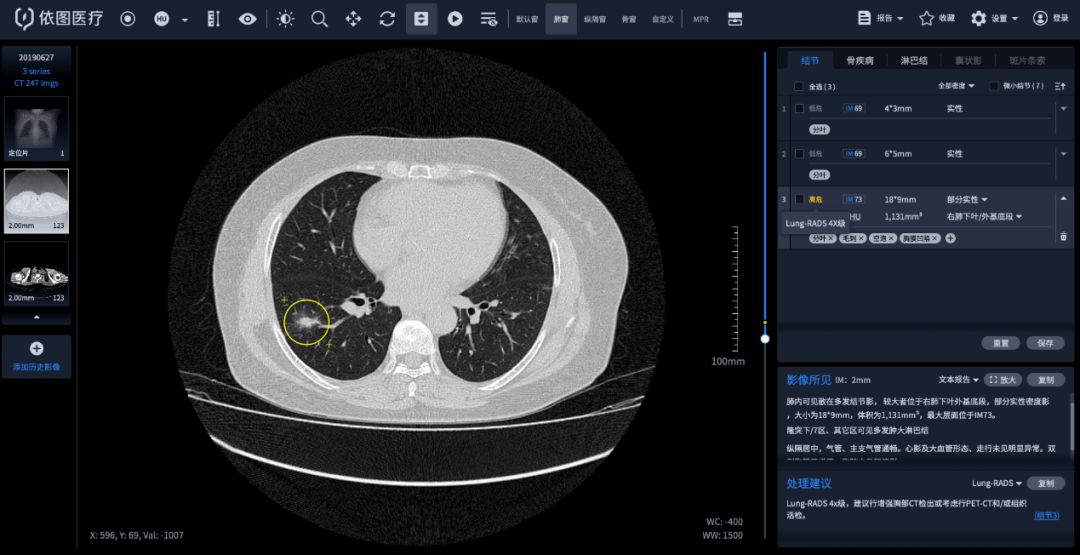
Task: Select the brightness/window-level adjust tool
Action: click(286, 19)
